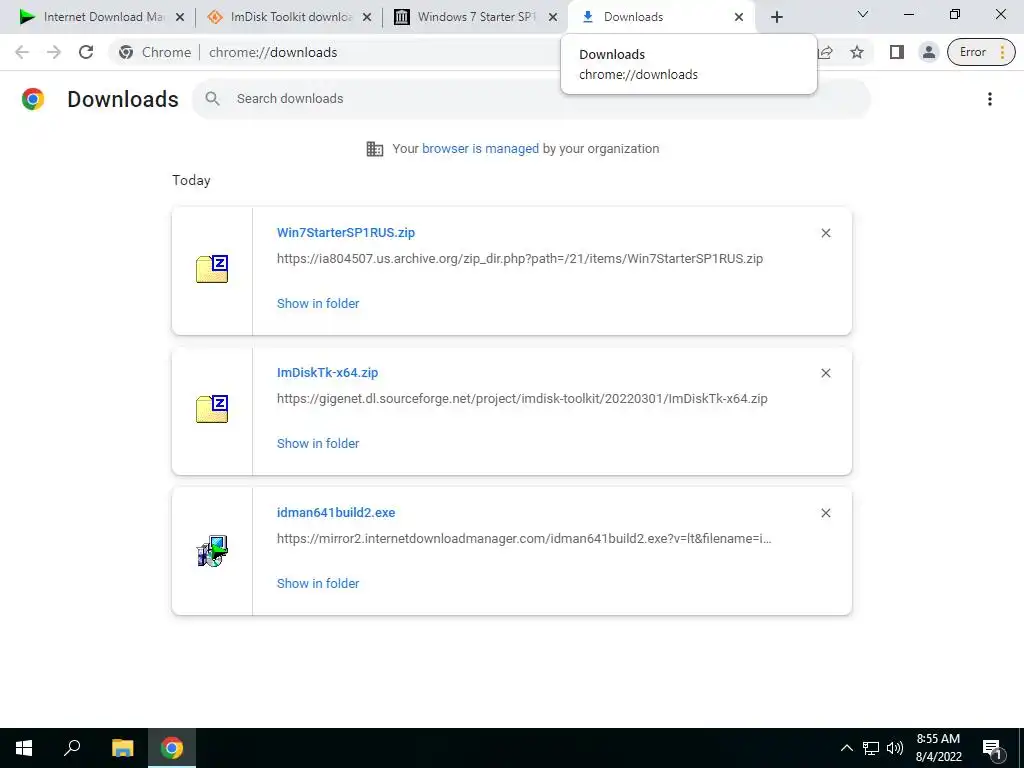
Task: Remove Win7StarterSP1RUS.zip from the list
Action: pos(825,233)
